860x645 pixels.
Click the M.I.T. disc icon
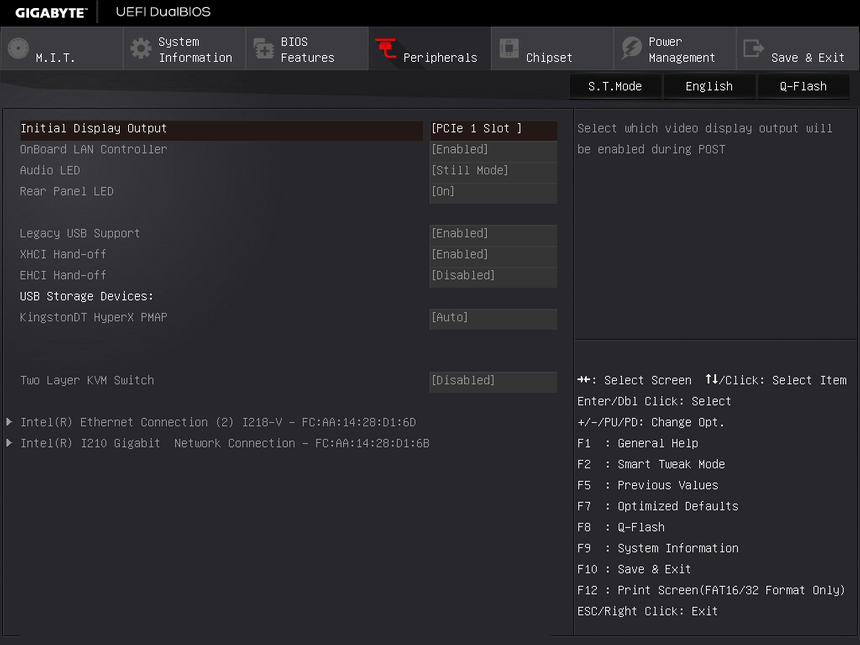pyautogui.click(x=19, y=49)
